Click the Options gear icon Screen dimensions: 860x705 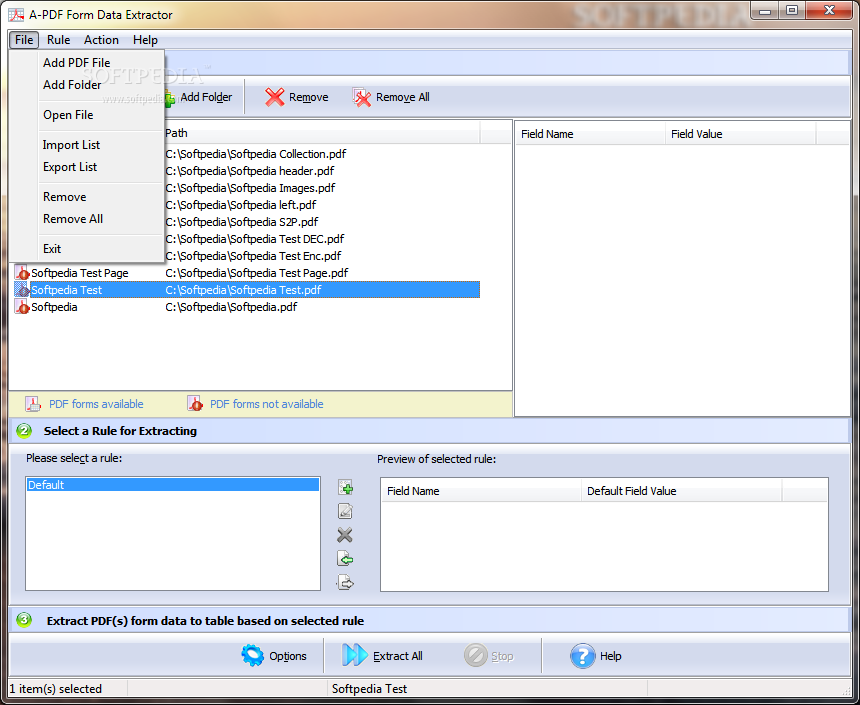pos(252,656)
